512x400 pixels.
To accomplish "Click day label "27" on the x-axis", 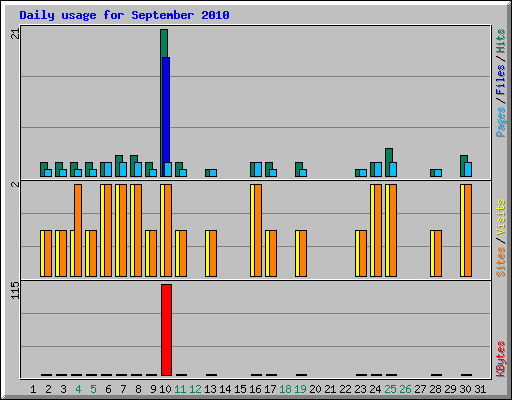I will [420, 389].
